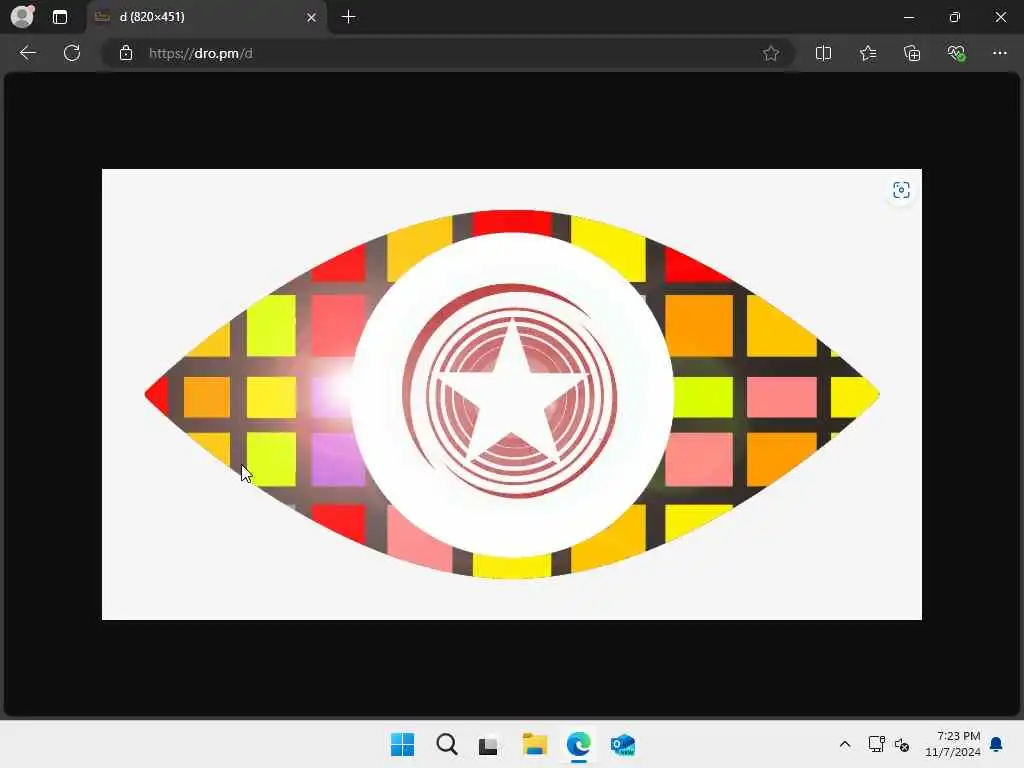Refresh the current page
Image resolution: width=1024 pixels, height=768 pixels.
(72, 53)
